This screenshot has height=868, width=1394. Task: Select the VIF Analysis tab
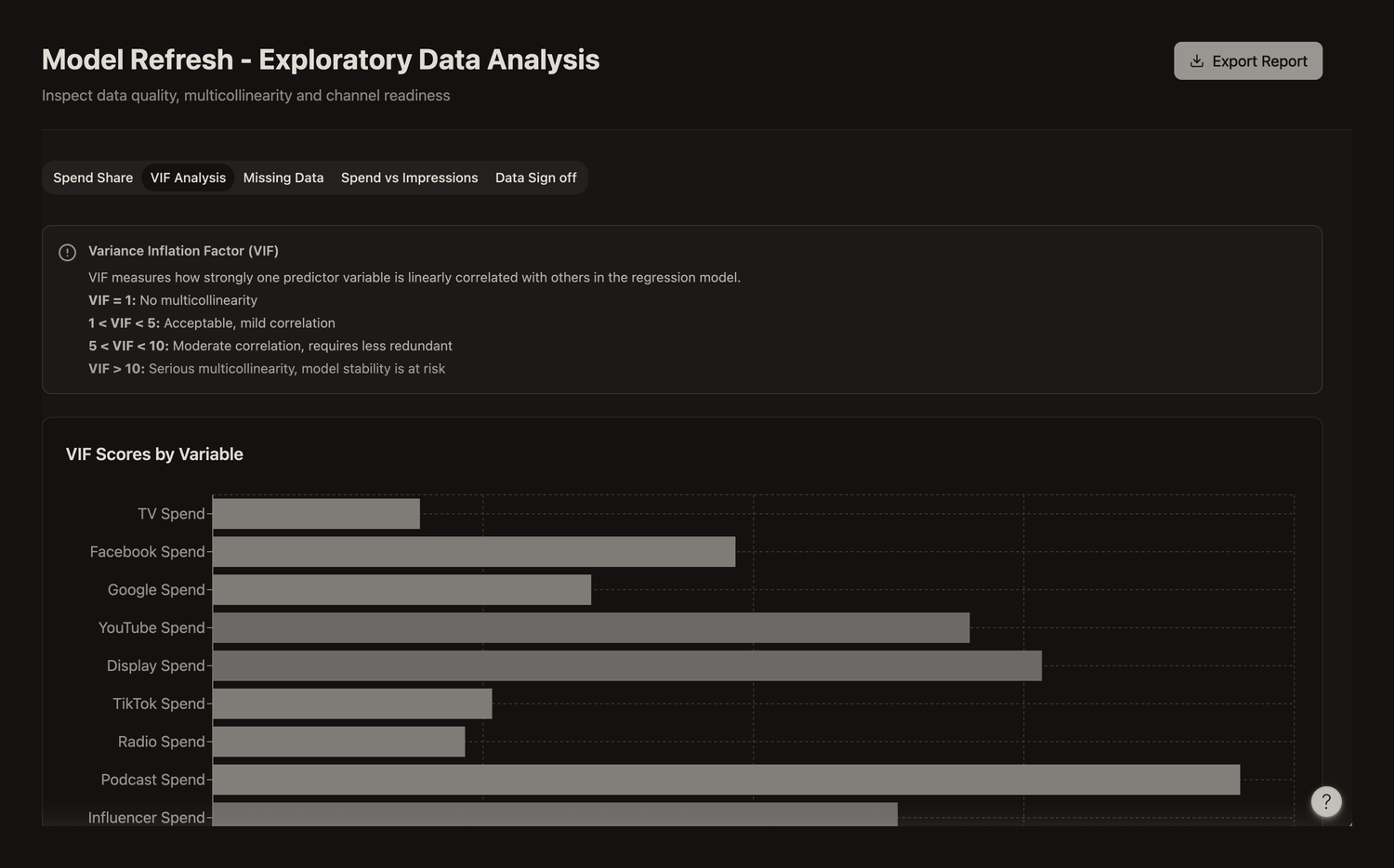[188, 178]
